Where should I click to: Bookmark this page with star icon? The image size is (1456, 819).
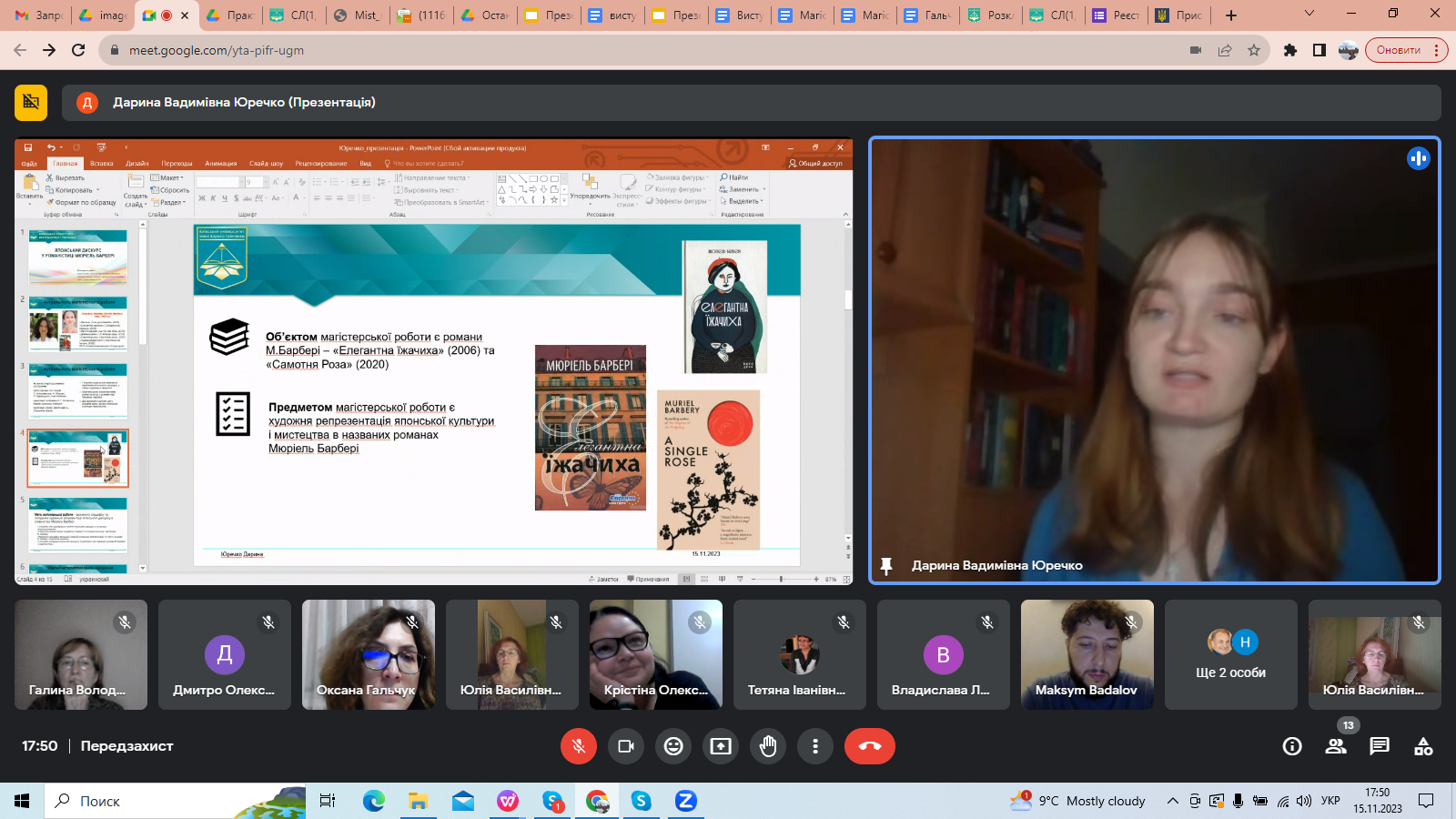1254,50
